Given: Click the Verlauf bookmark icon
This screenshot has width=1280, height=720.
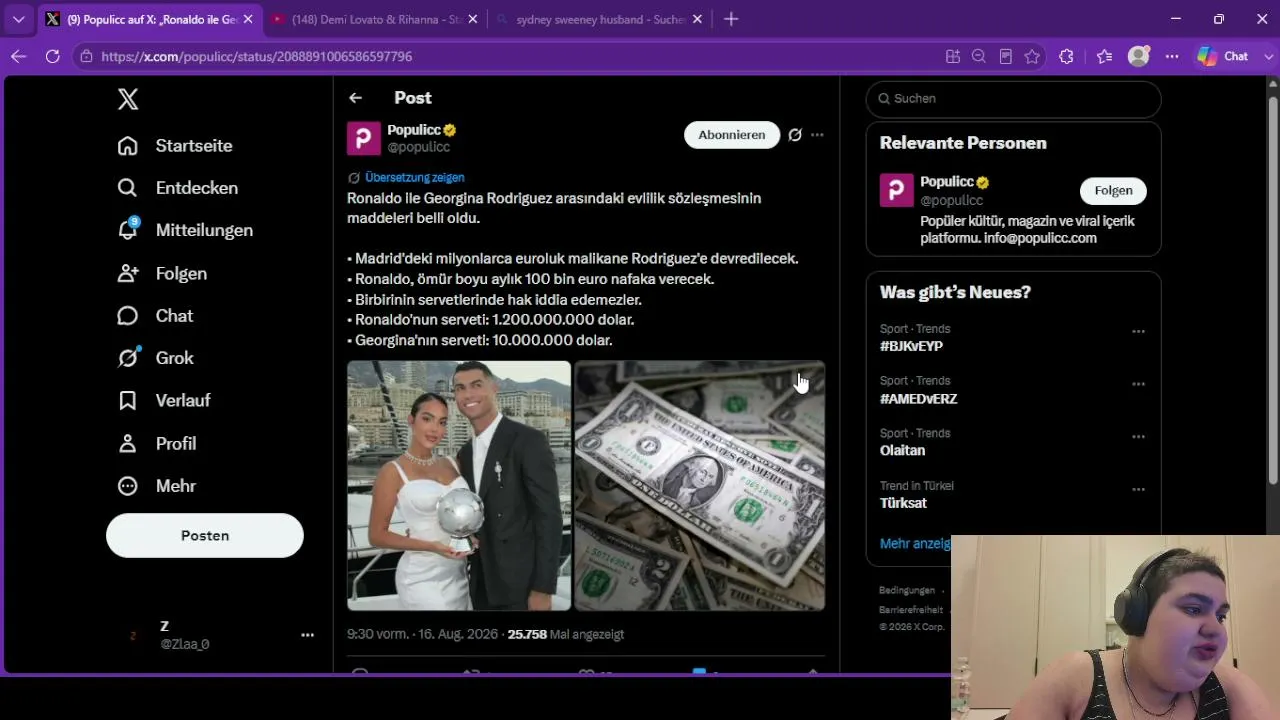Looking at the screenshot, I should tap(128, 400).
